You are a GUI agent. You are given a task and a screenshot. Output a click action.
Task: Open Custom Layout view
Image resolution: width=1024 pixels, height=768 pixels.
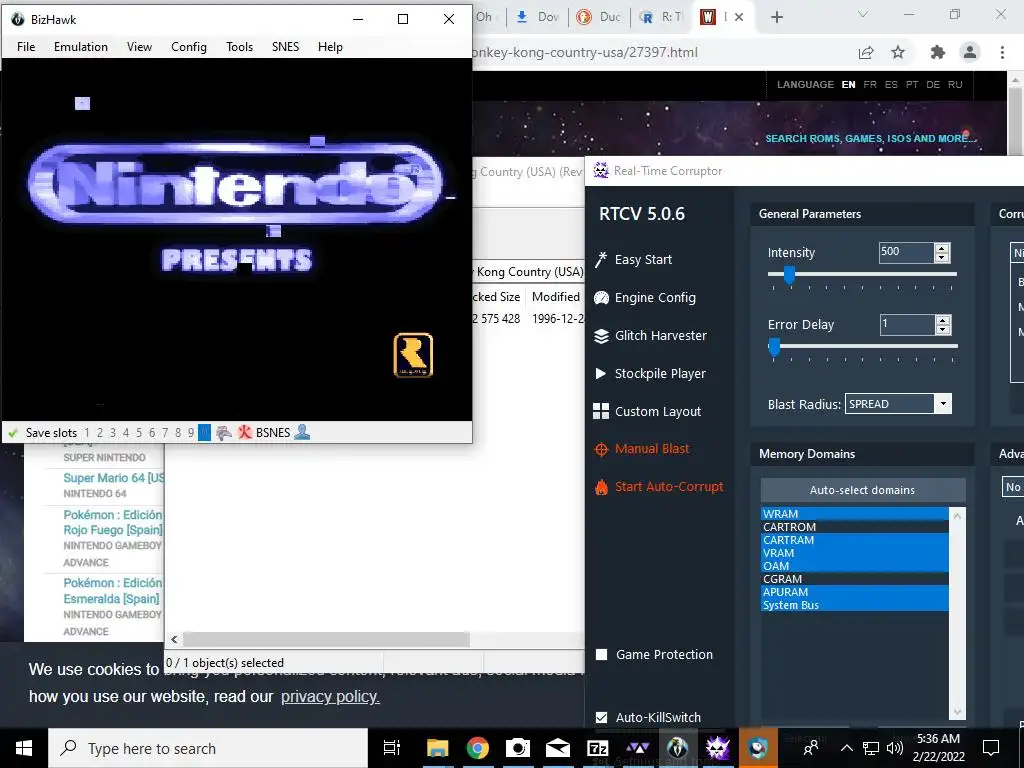tap(647, 411)
